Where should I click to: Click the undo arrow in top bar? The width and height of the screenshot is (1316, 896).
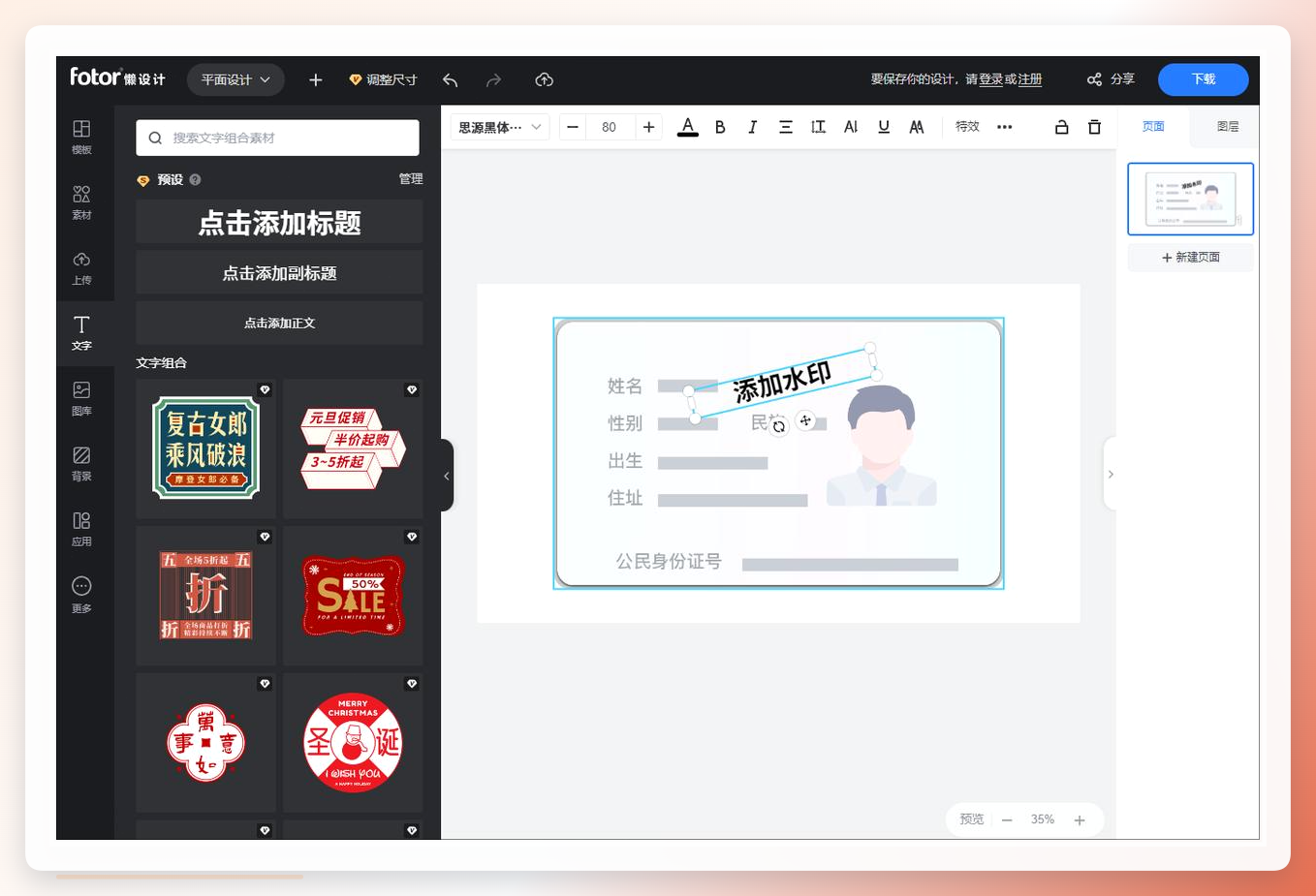[450, 79]
